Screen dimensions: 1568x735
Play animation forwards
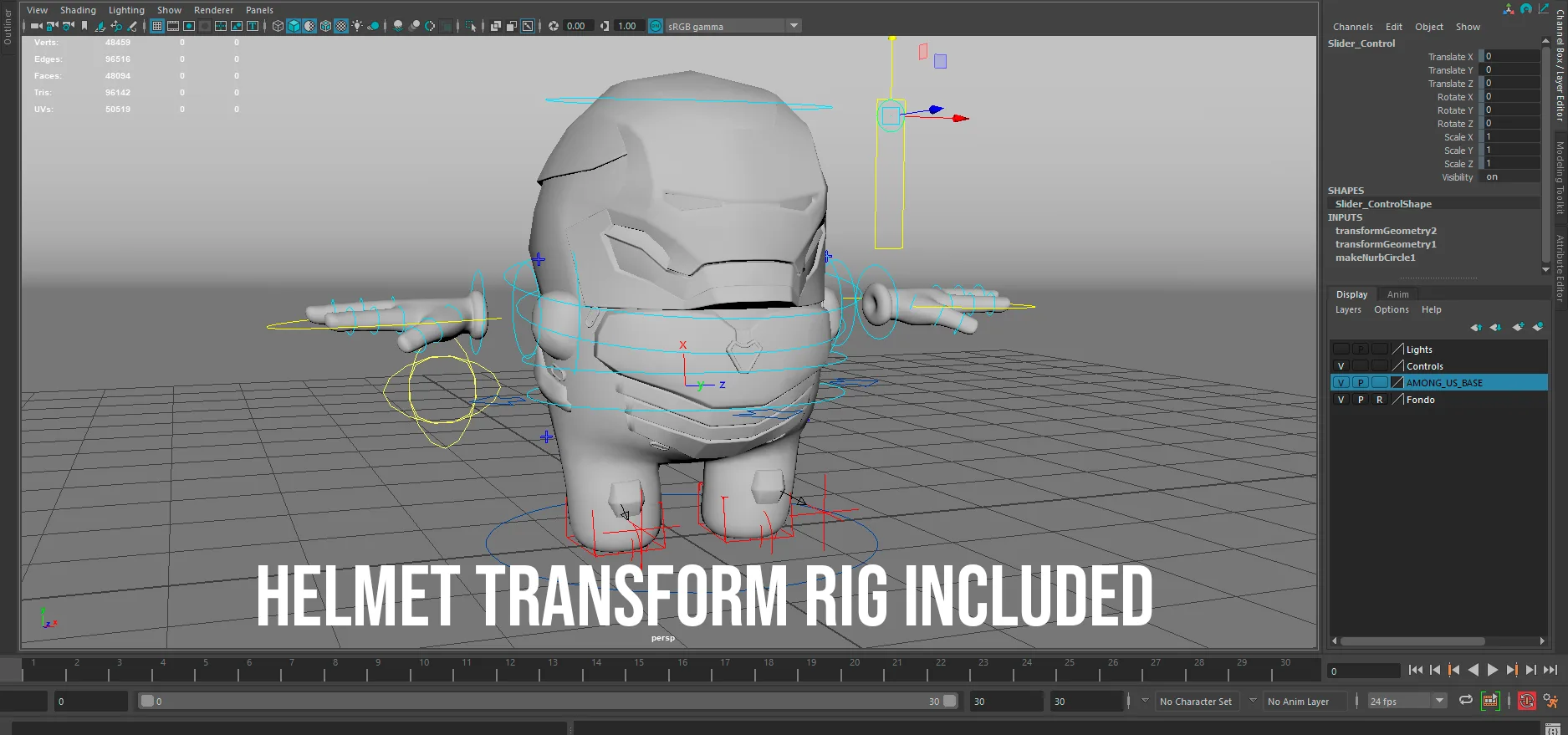(1492, 670)
